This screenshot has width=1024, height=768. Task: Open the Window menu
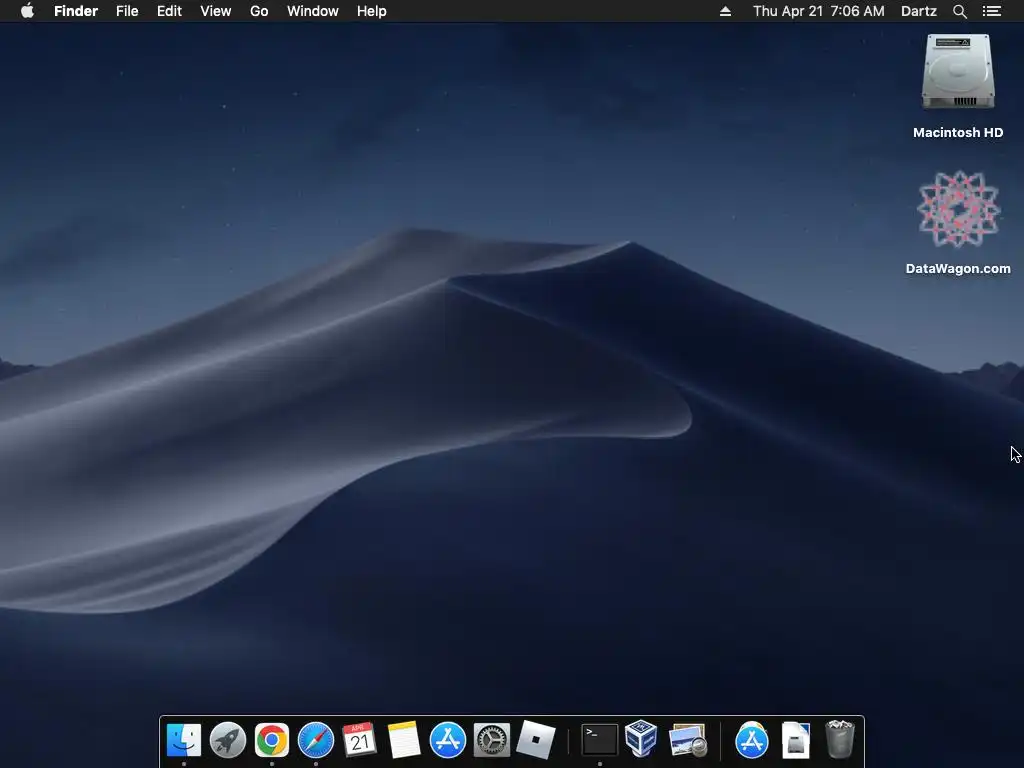[x=312, y=11]
